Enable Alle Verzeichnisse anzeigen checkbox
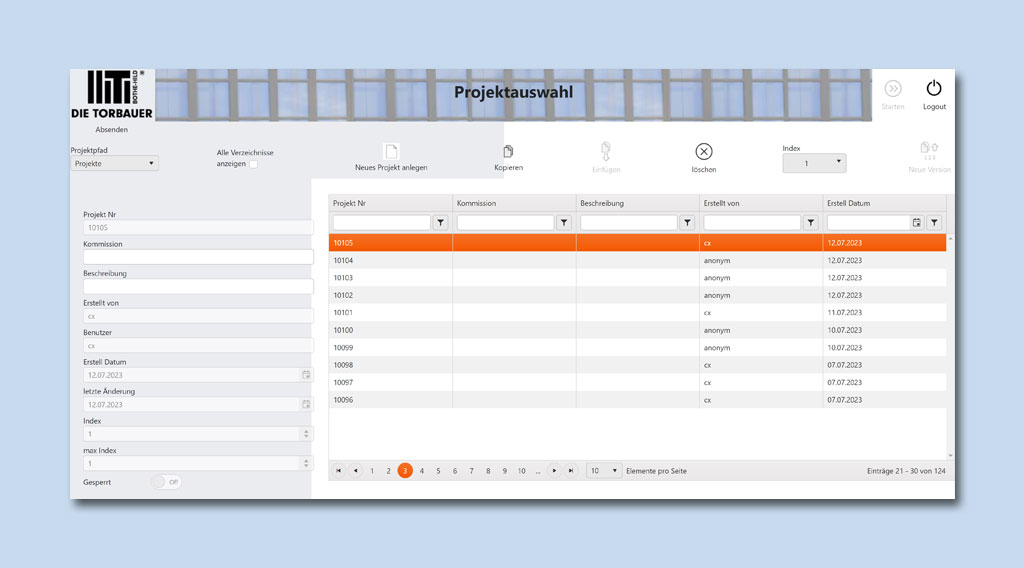The height and width of the screenshot is (568, 1024). point(253,165)
